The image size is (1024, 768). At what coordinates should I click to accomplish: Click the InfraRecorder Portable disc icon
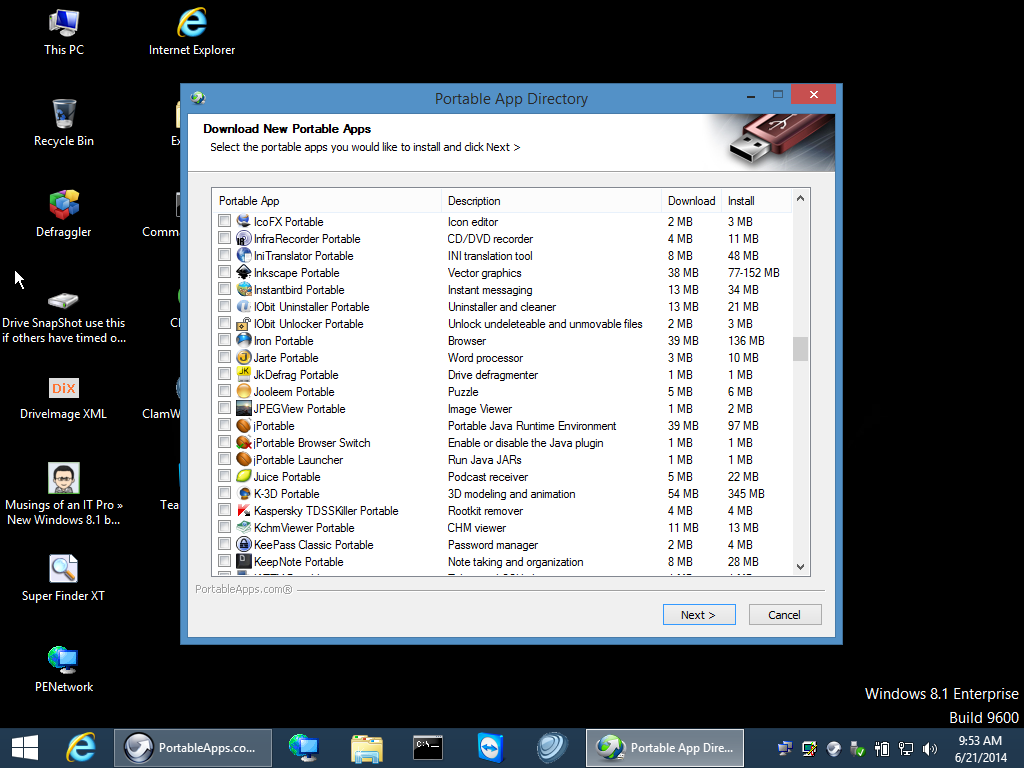[244, 238]
